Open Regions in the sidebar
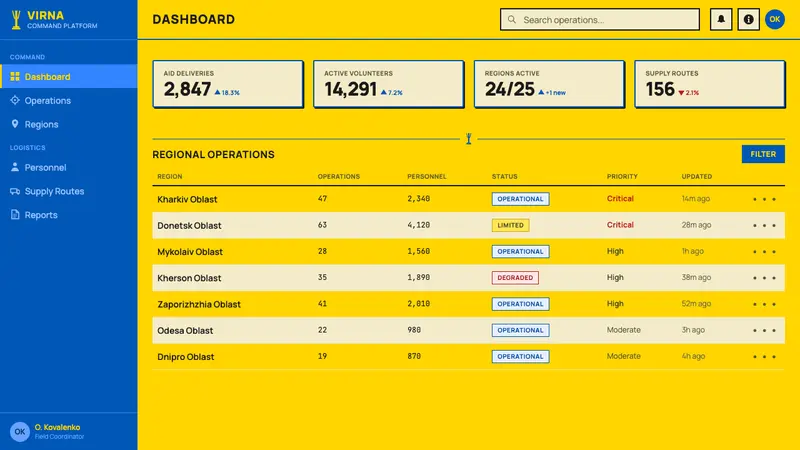800x450 pixels. click(x=68, y=124)
